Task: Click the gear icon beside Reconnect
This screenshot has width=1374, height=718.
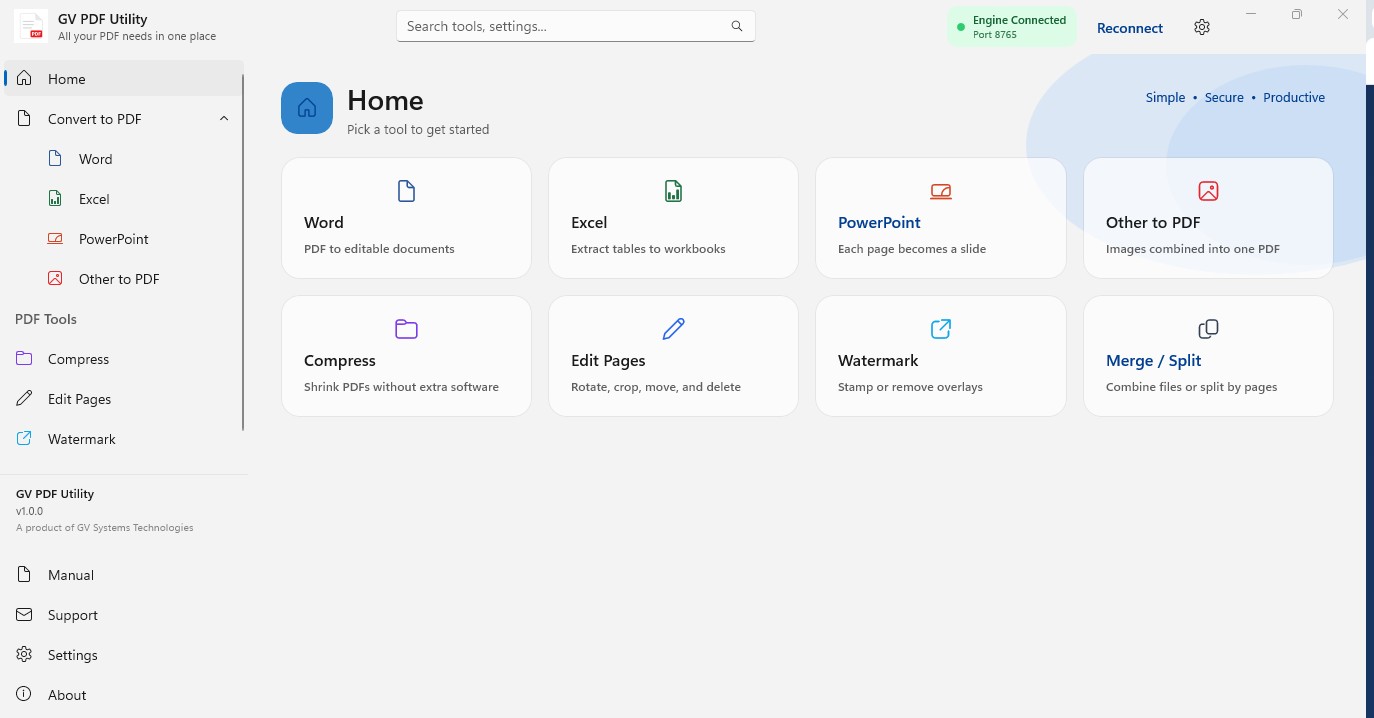Action: click(x=1202, y=28)
